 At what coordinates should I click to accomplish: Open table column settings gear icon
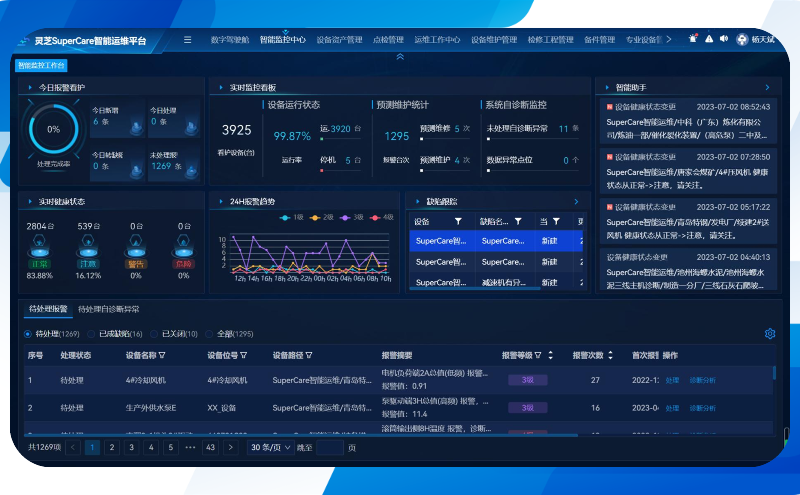tap(770, 334)
